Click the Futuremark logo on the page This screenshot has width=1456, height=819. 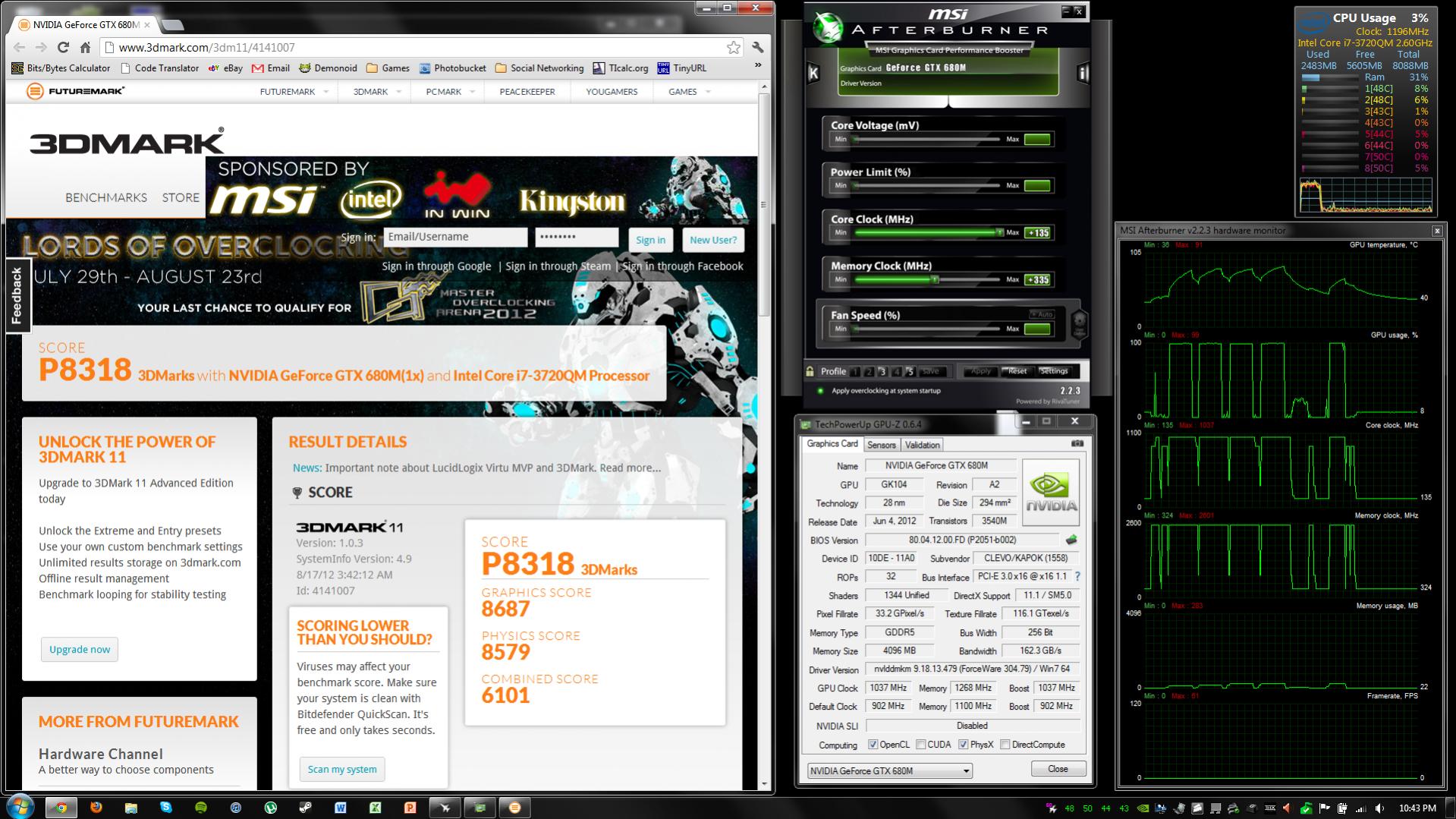(x=75, y=91)
